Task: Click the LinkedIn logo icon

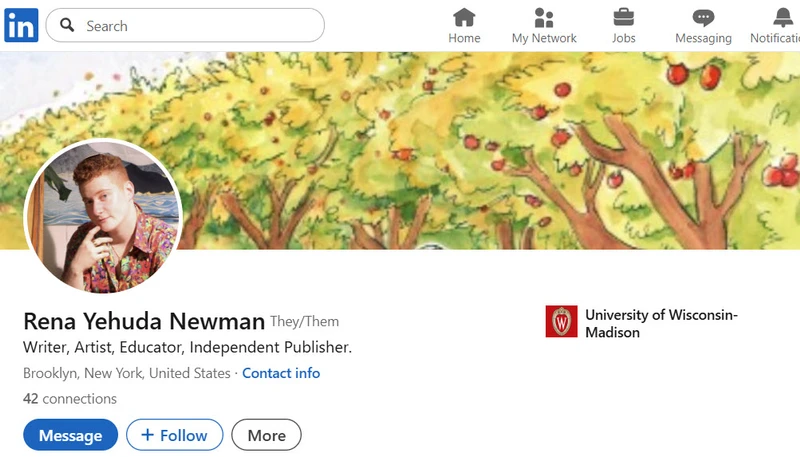Action: pyautogui.click(x=21, y=25)
